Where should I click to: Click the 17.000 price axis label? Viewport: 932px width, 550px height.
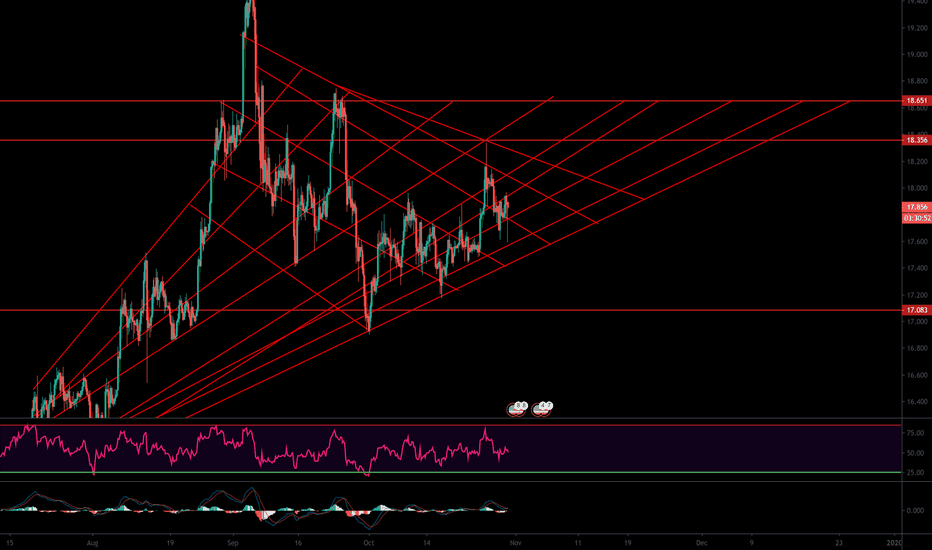[917, 322]
